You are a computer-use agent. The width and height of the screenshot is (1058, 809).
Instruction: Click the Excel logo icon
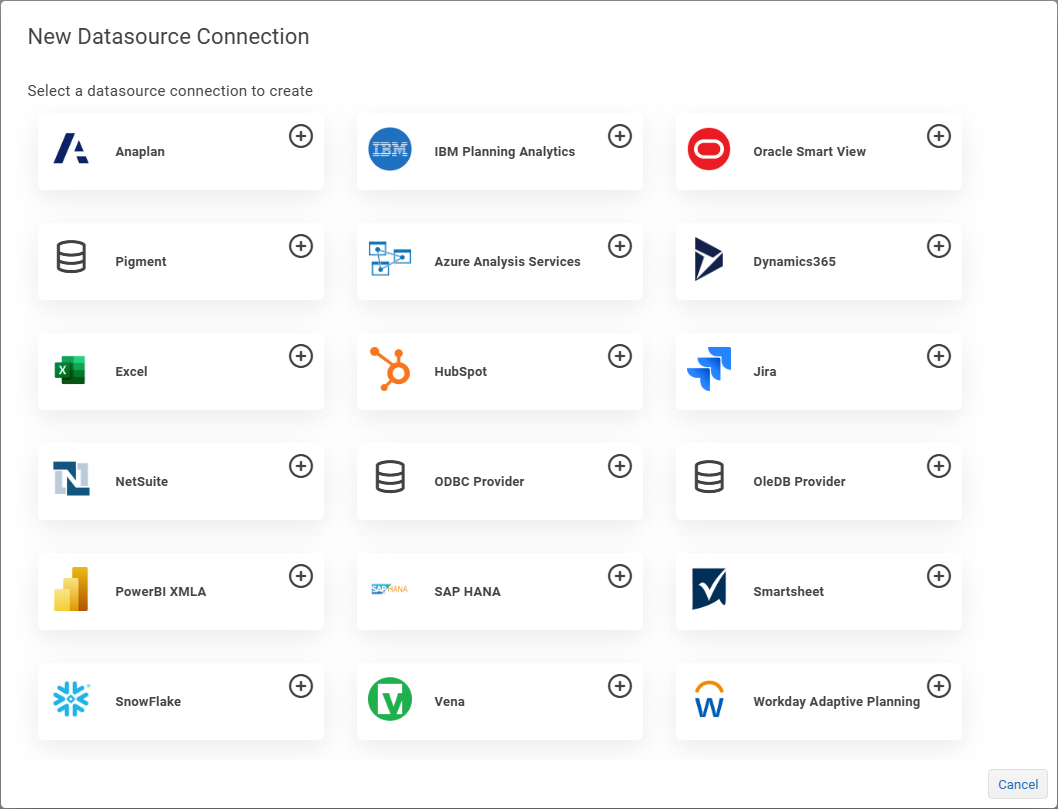click(71, 370)
